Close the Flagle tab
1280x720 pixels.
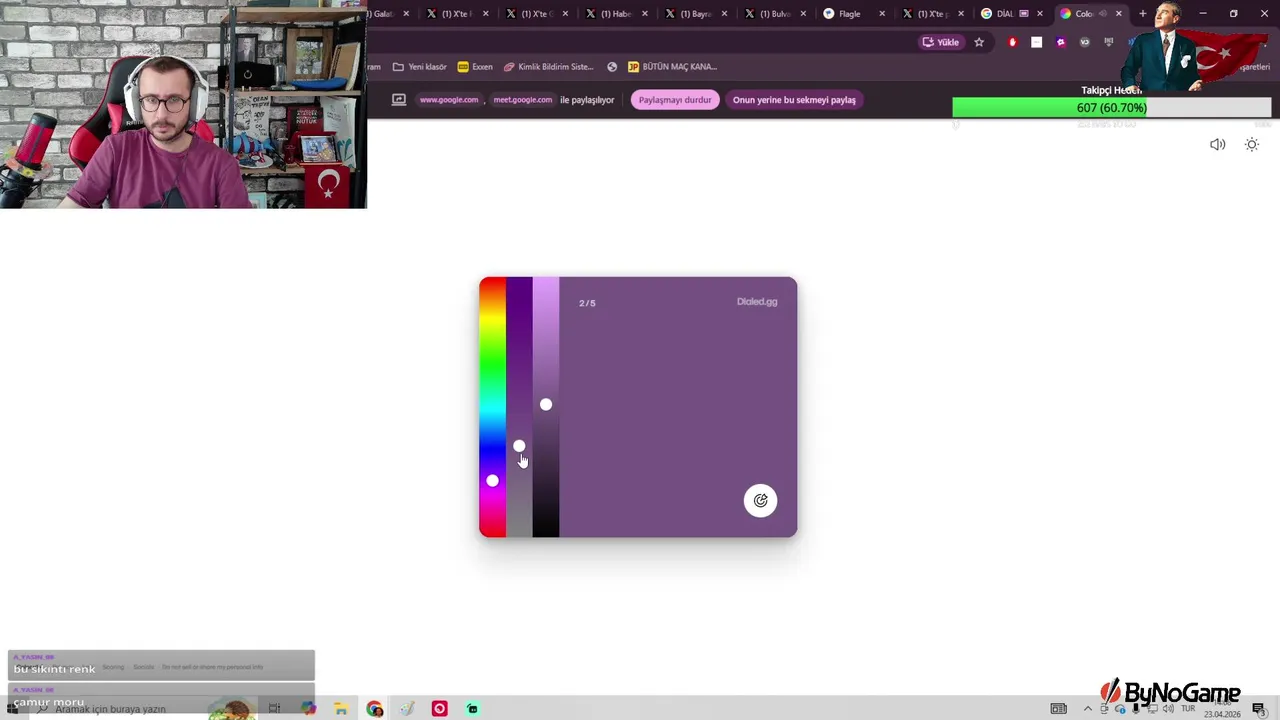pos(882,14)
